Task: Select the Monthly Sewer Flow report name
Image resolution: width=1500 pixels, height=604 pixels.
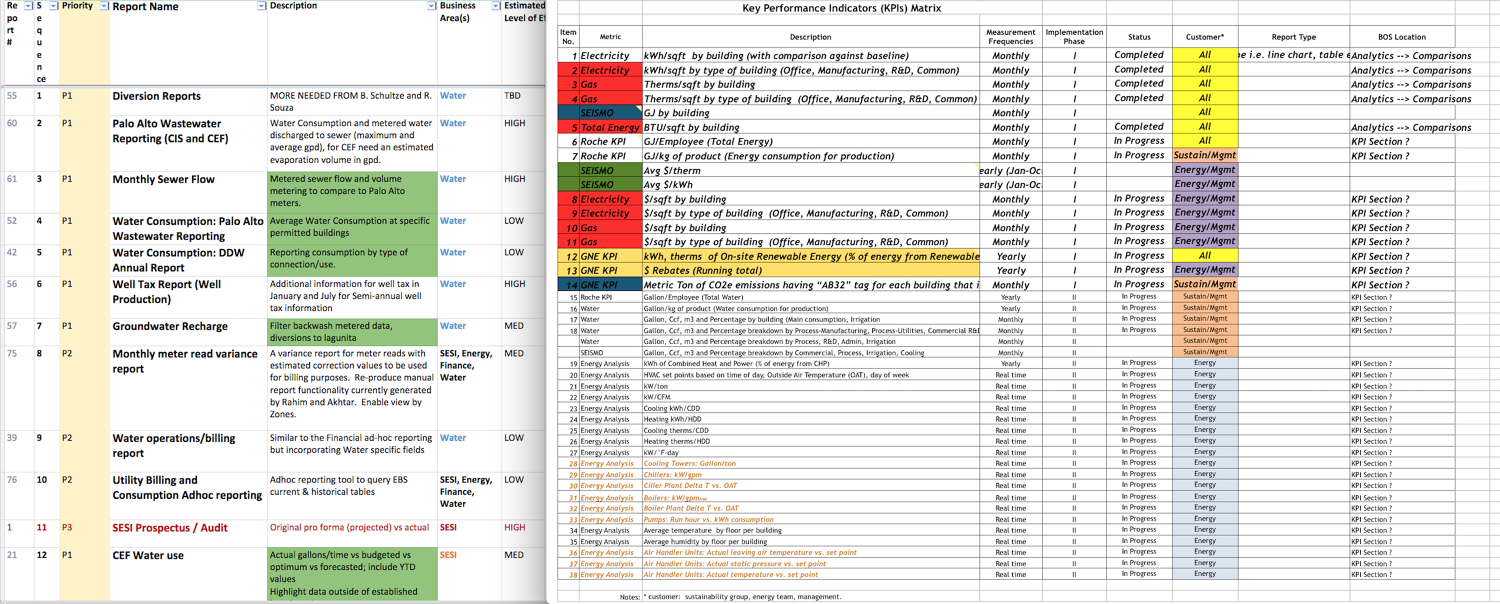Action: [x=163, y=180]
